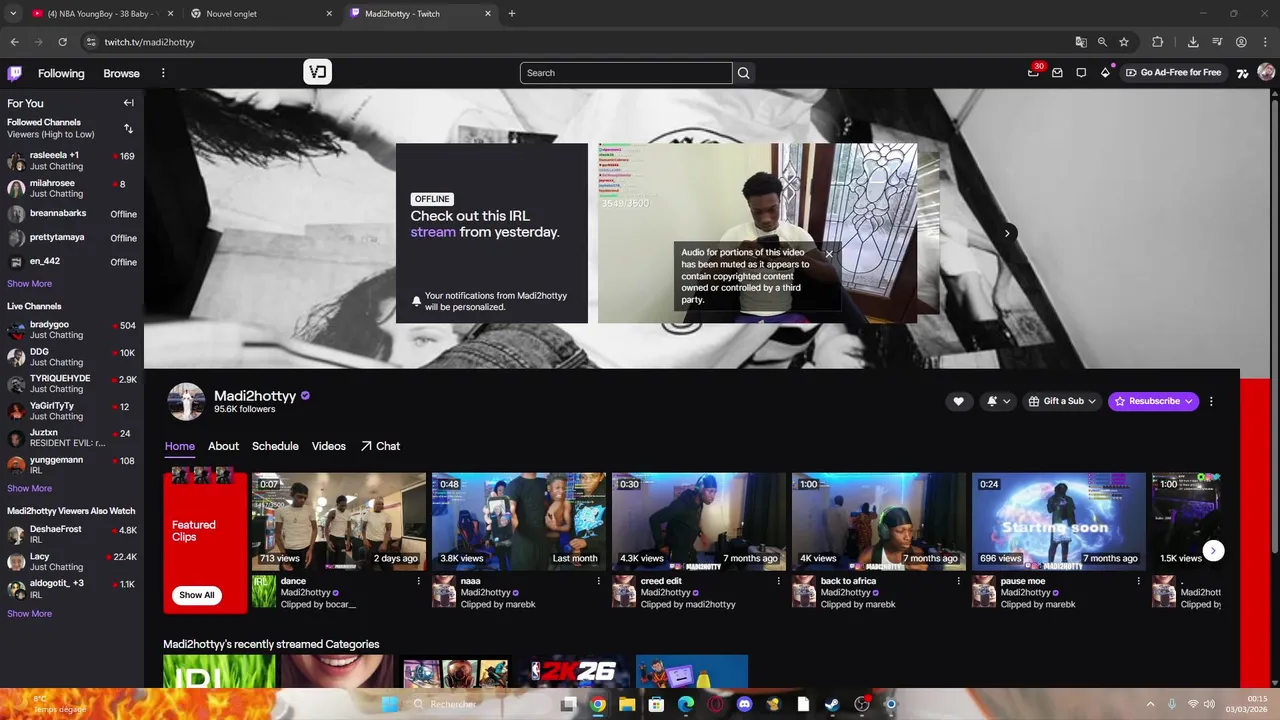The height and width of the screenshot is (720, 1280).
Task: Open the IRL category thumbnail
Action: [x=219, y=671]
